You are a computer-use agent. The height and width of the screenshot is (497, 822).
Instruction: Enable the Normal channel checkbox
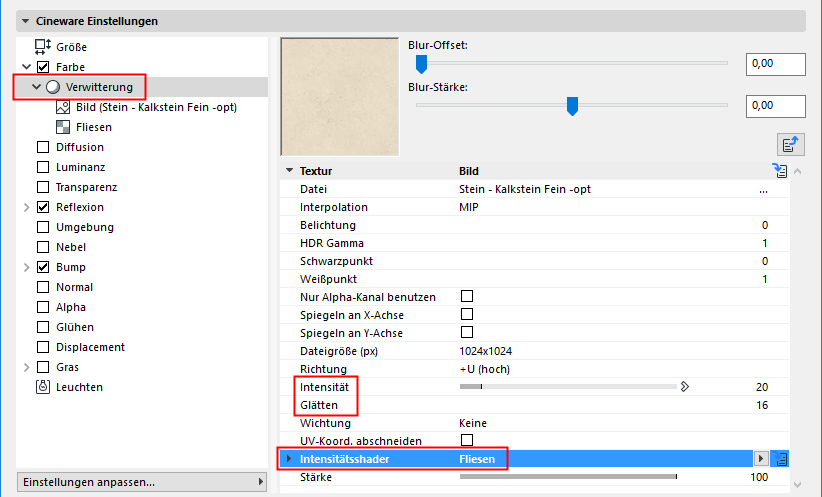[x=43, y=287]
